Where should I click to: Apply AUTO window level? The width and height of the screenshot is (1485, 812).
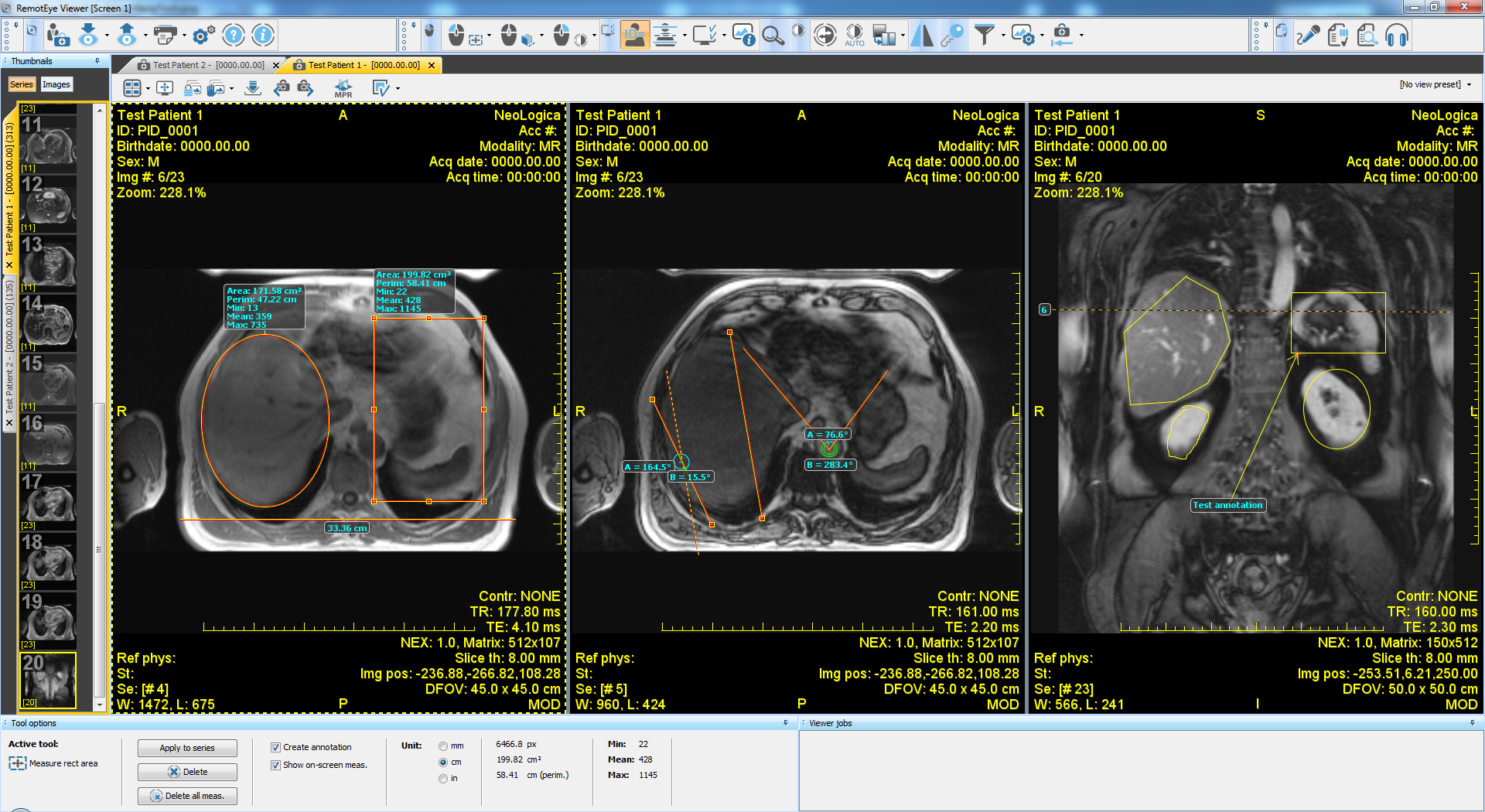point(855,36)
